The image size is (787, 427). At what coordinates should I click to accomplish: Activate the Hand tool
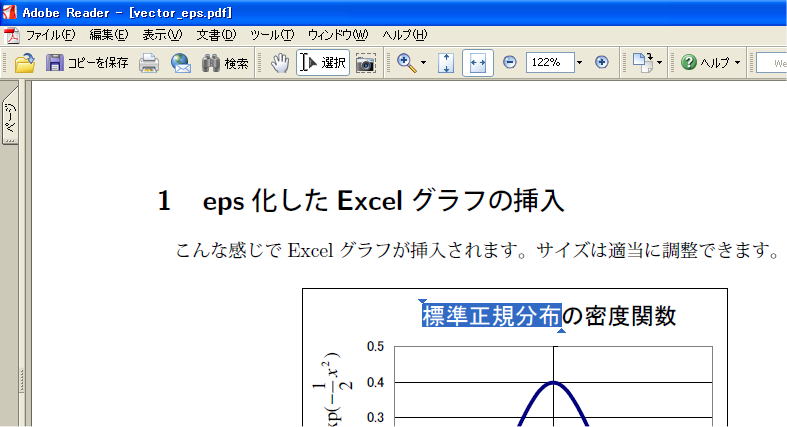pos(280,63)
